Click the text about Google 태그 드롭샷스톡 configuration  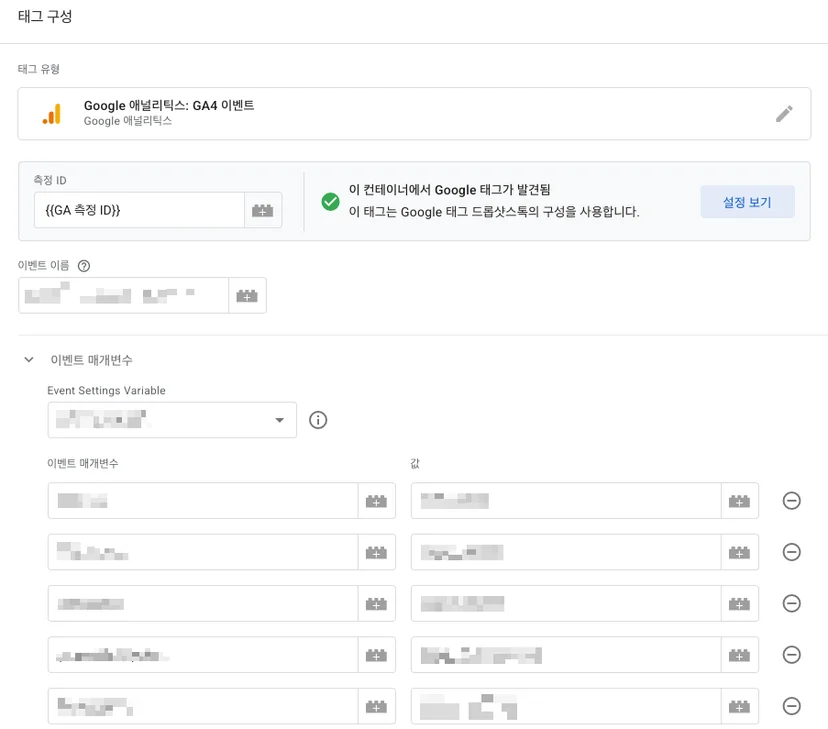(x=494, y=212)
